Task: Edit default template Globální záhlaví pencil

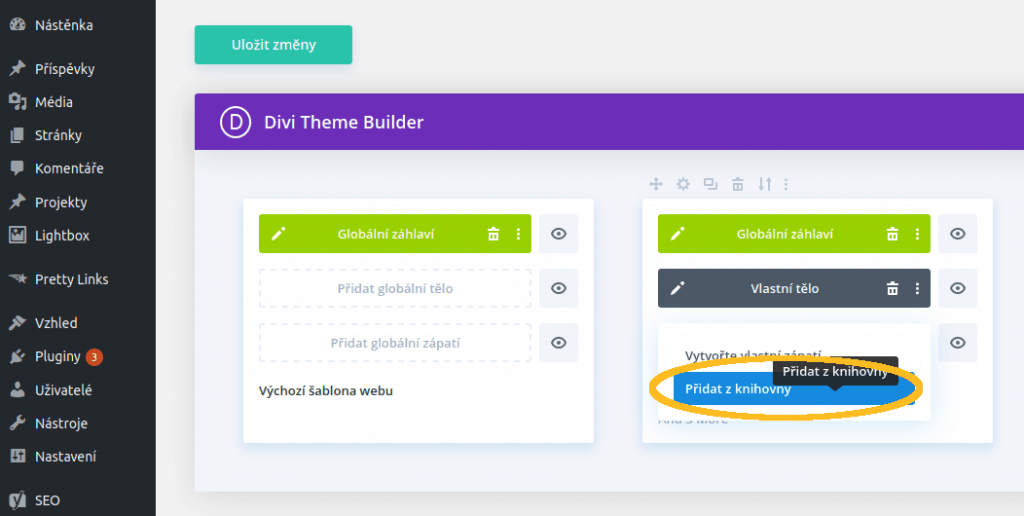Action: pyautogui.click(x=278, y=234)
